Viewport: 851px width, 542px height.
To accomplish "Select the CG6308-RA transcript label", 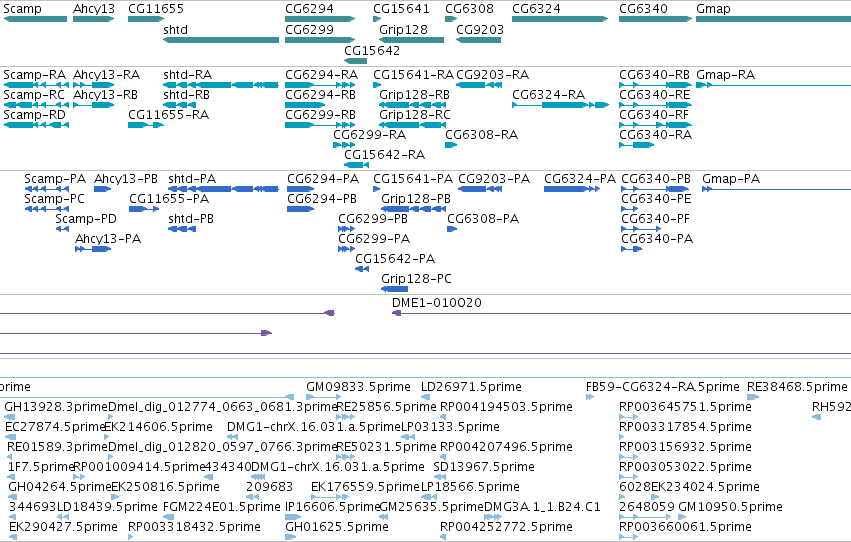I will click(481, 135).
